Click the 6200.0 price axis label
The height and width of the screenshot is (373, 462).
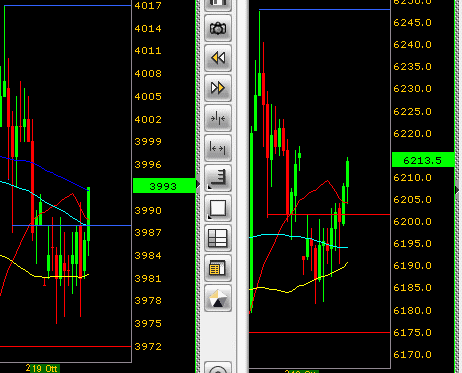[412, 222]
